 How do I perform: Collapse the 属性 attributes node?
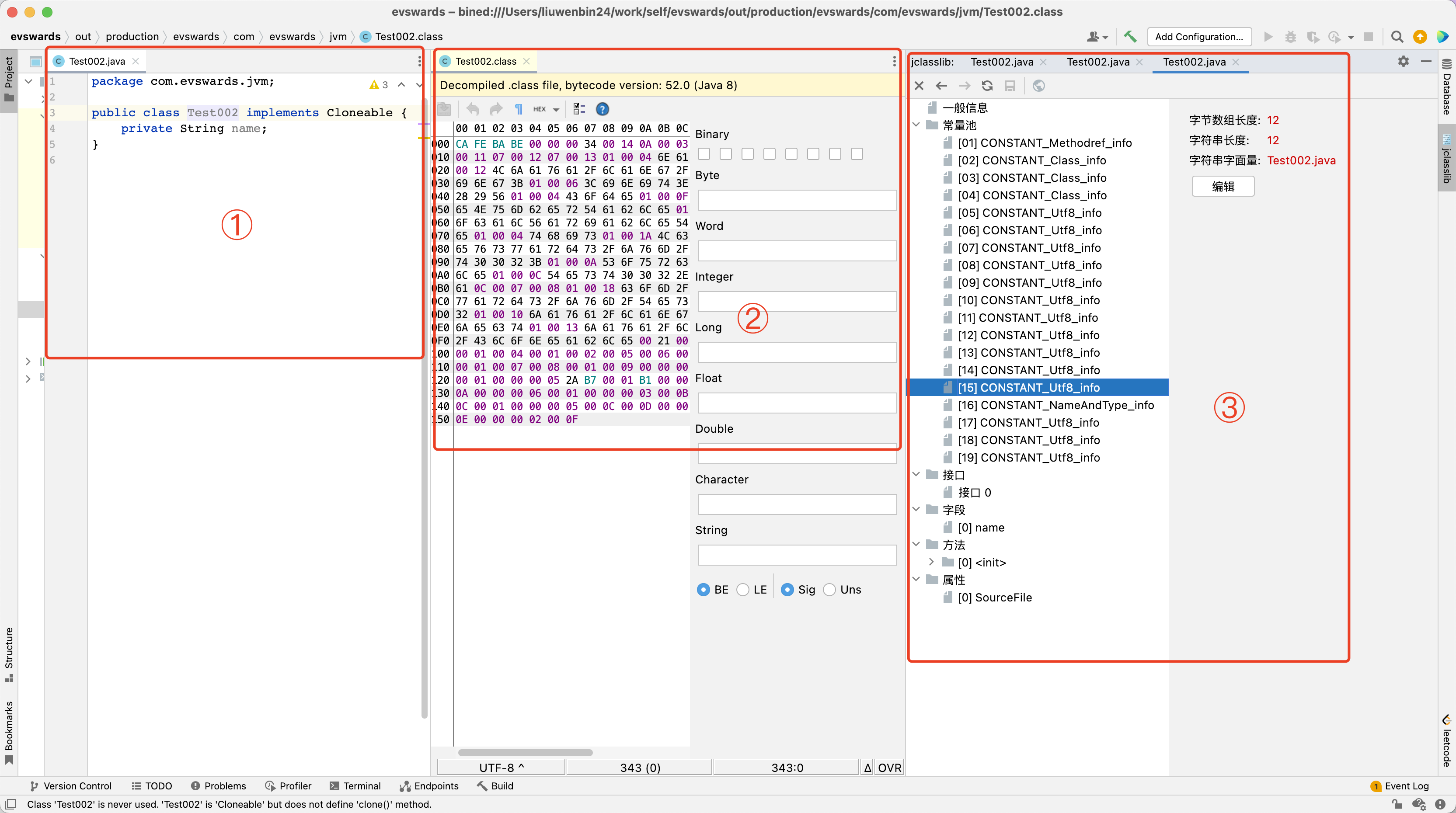coord(916,580)
